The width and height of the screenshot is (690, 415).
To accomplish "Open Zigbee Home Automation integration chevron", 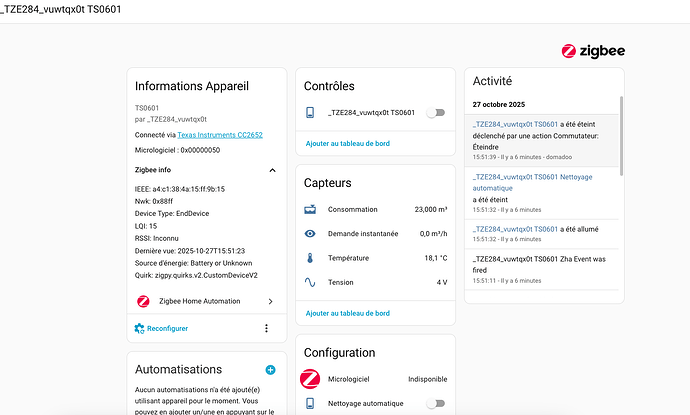I will click(x=270, y=301).
